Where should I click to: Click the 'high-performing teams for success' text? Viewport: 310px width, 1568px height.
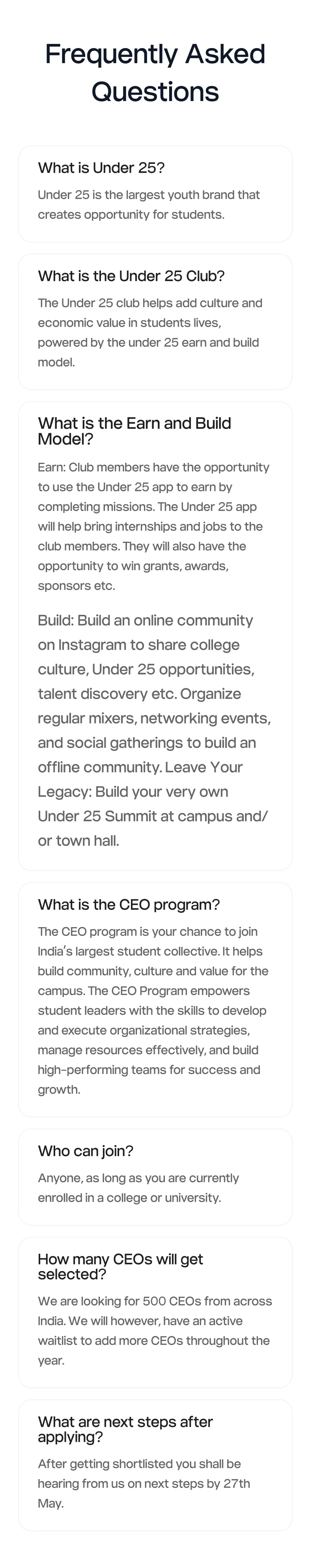coord(149,1069)
